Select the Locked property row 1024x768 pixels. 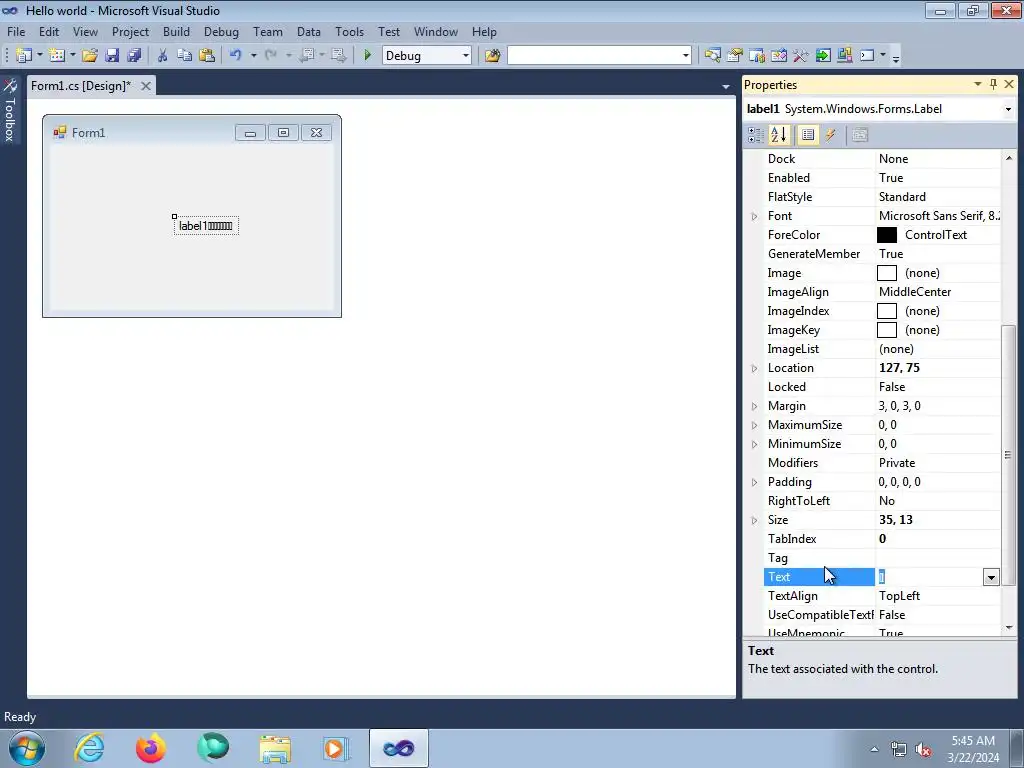(x=882, y=387)
